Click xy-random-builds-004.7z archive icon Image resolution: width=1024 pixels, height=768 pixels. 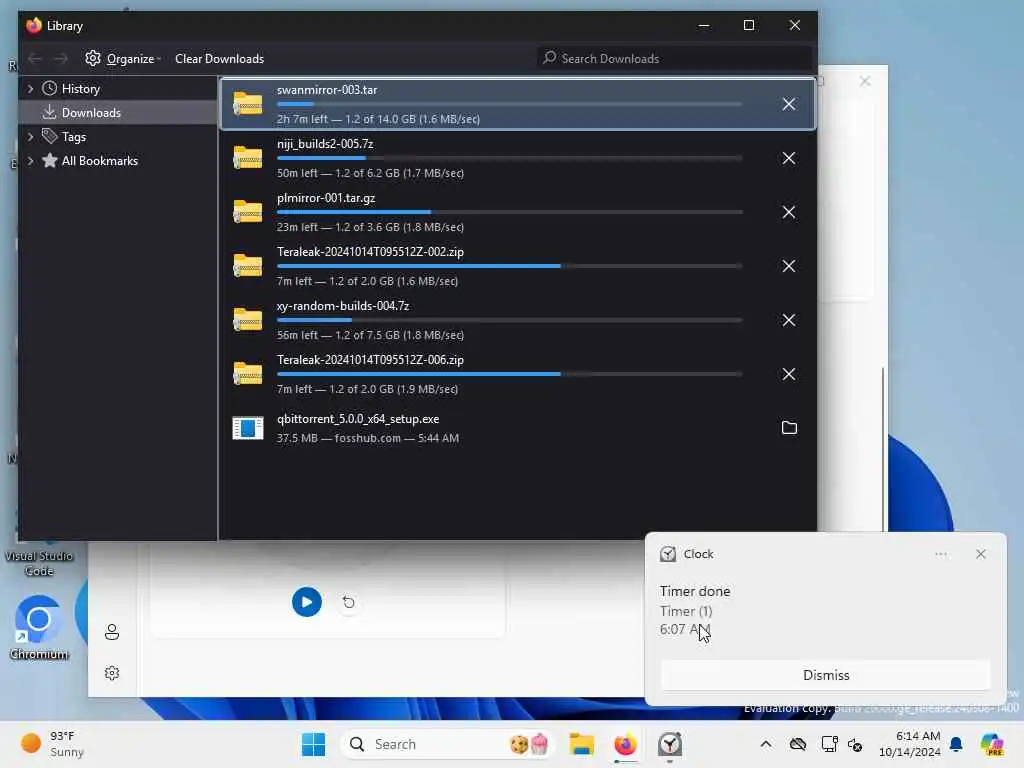248,320
